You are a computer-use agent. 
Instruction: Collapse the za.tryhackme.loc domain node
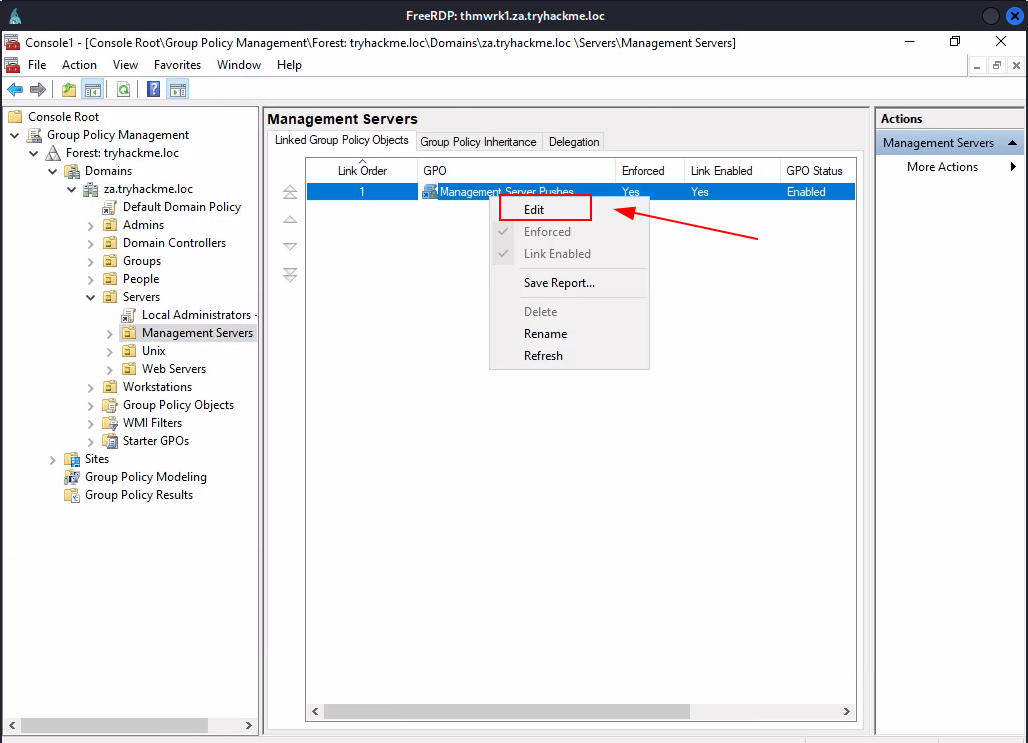click(72, 190)
